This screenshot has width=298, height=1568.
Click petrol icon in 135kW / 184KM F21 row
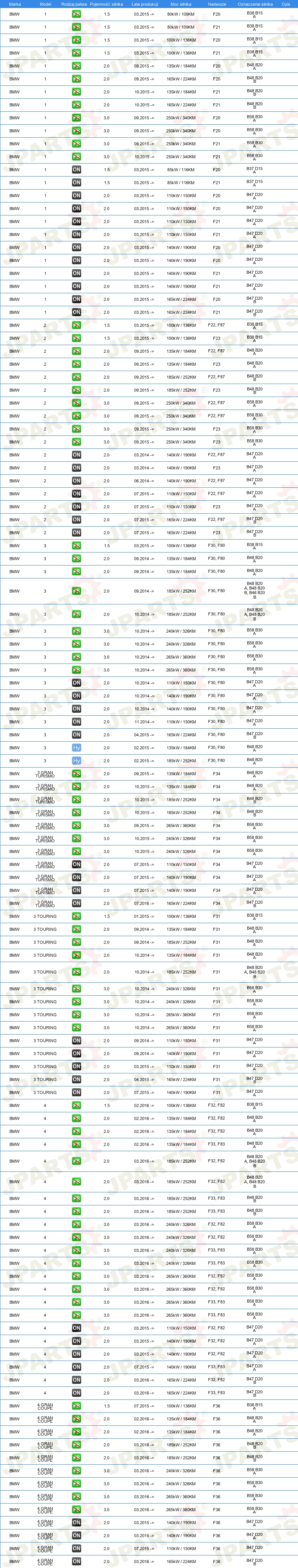click(76, 92)
